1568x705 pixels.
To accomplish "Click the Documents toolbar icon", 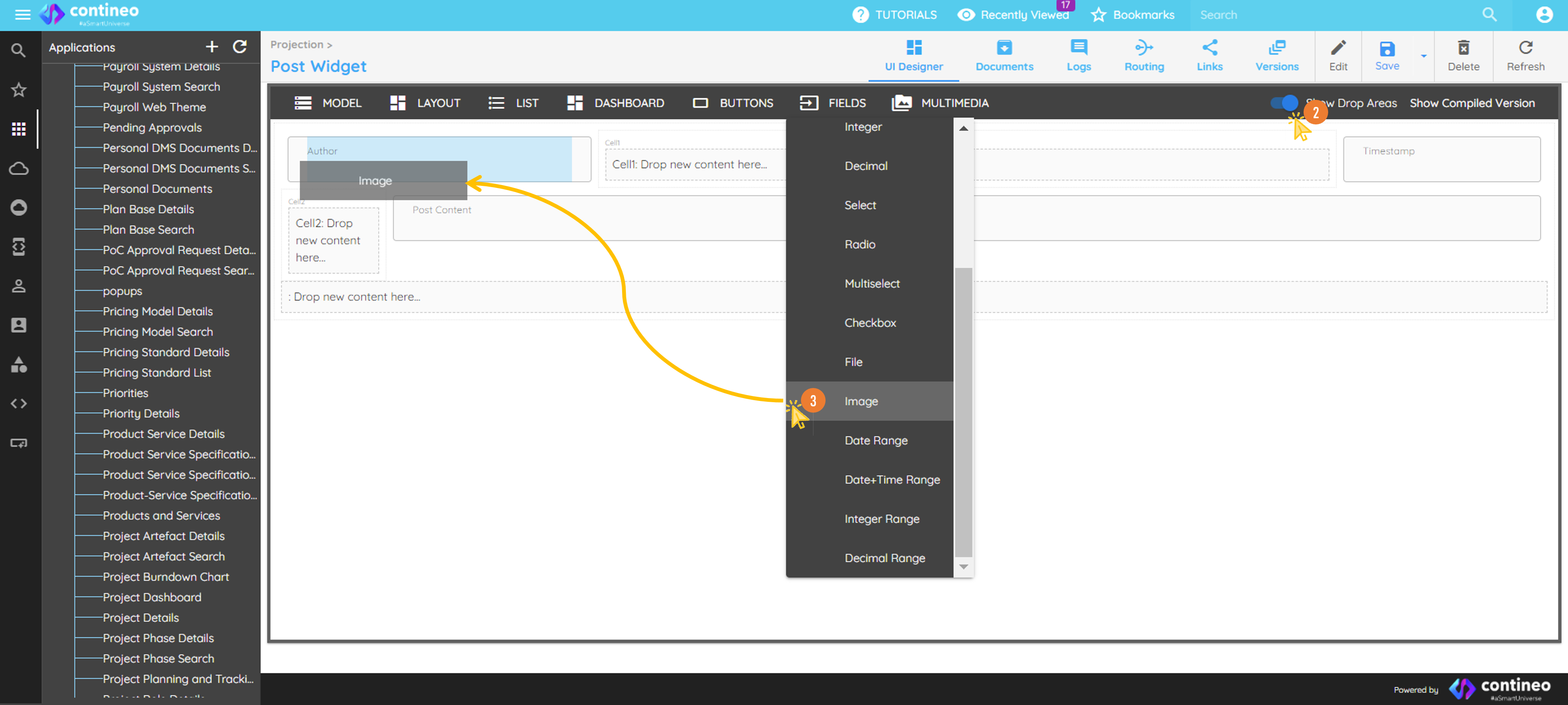I will [1004, 55].
